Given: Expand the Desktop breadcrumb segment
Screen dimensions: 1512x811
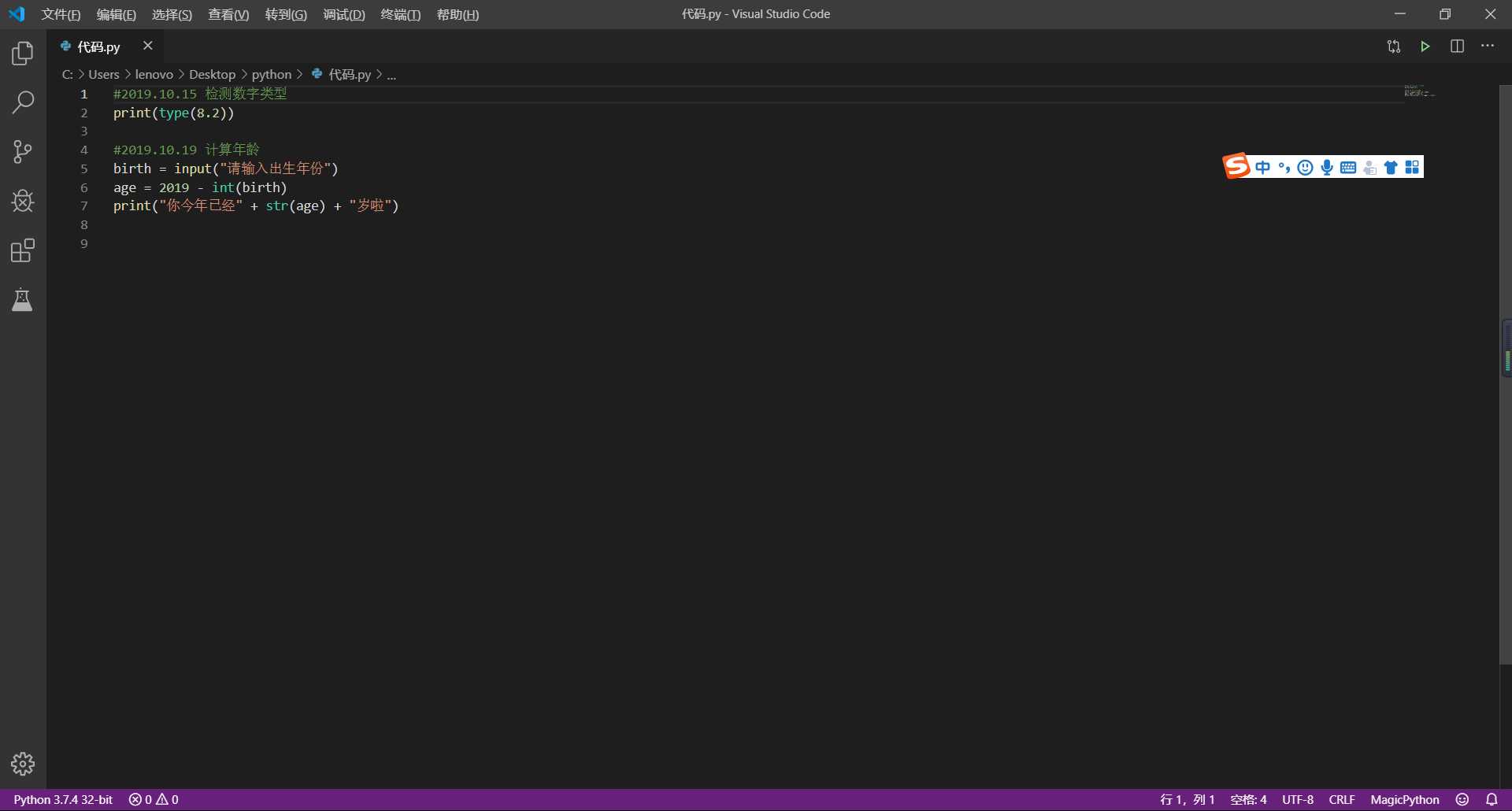Looking at the screenshot, I should (212, 74).
